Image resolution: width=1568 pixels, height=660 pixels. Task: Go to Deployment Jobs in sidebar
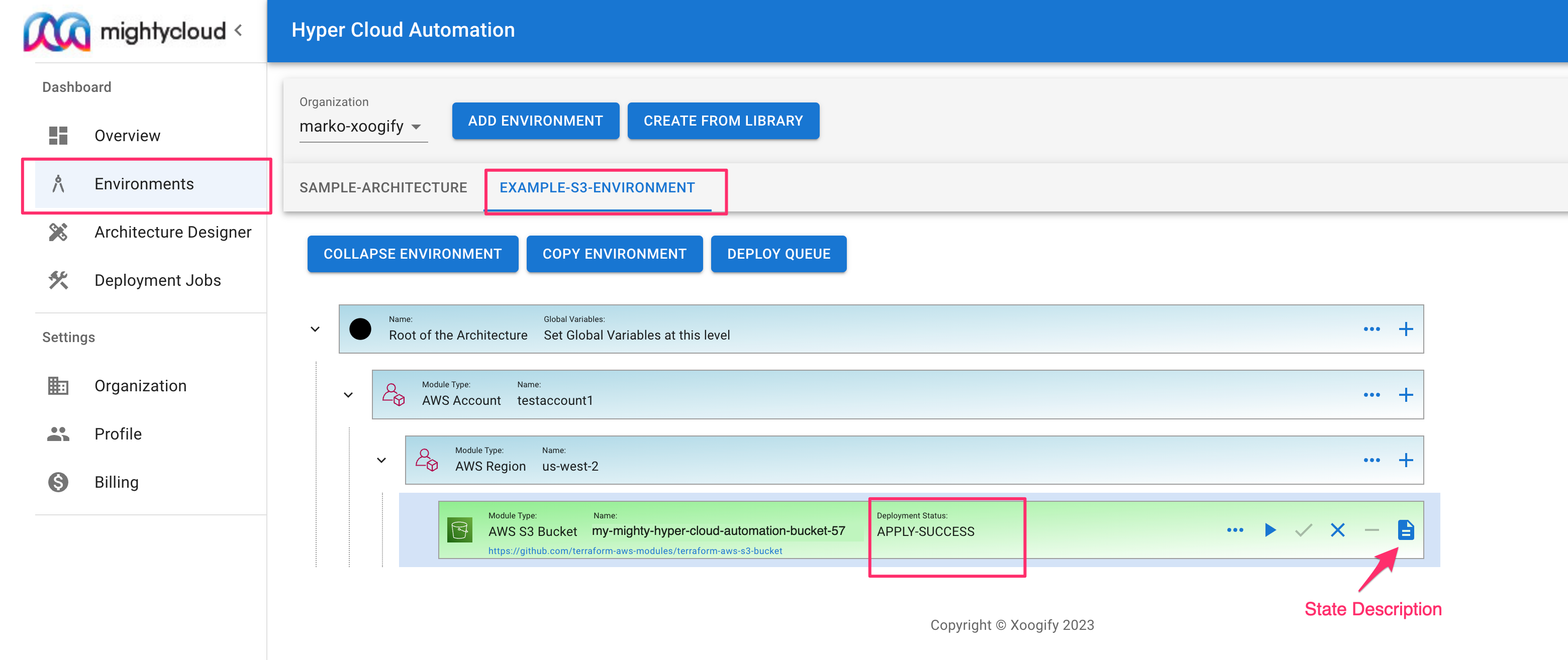click(x=157, y=280)
